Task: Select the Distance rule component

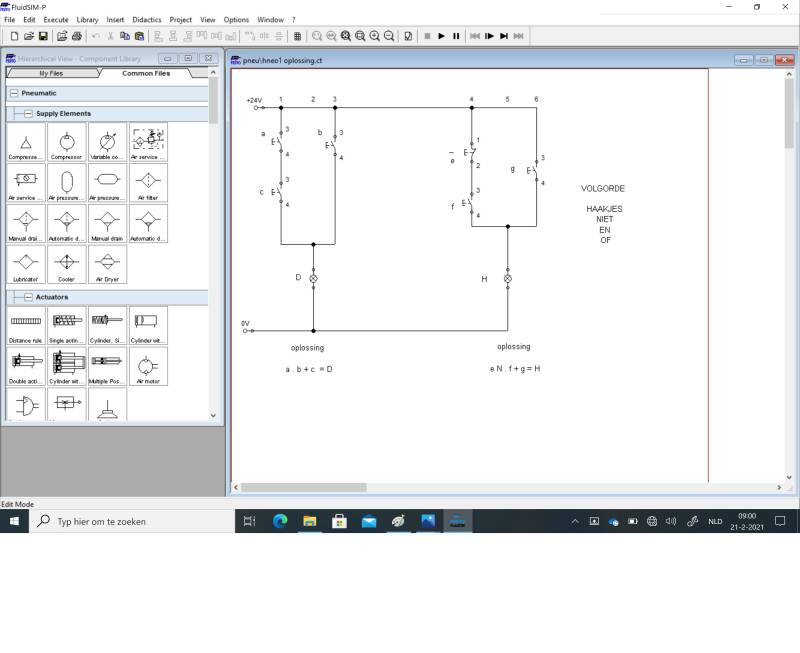Action: pyautogui.click(x=25, y=325)
